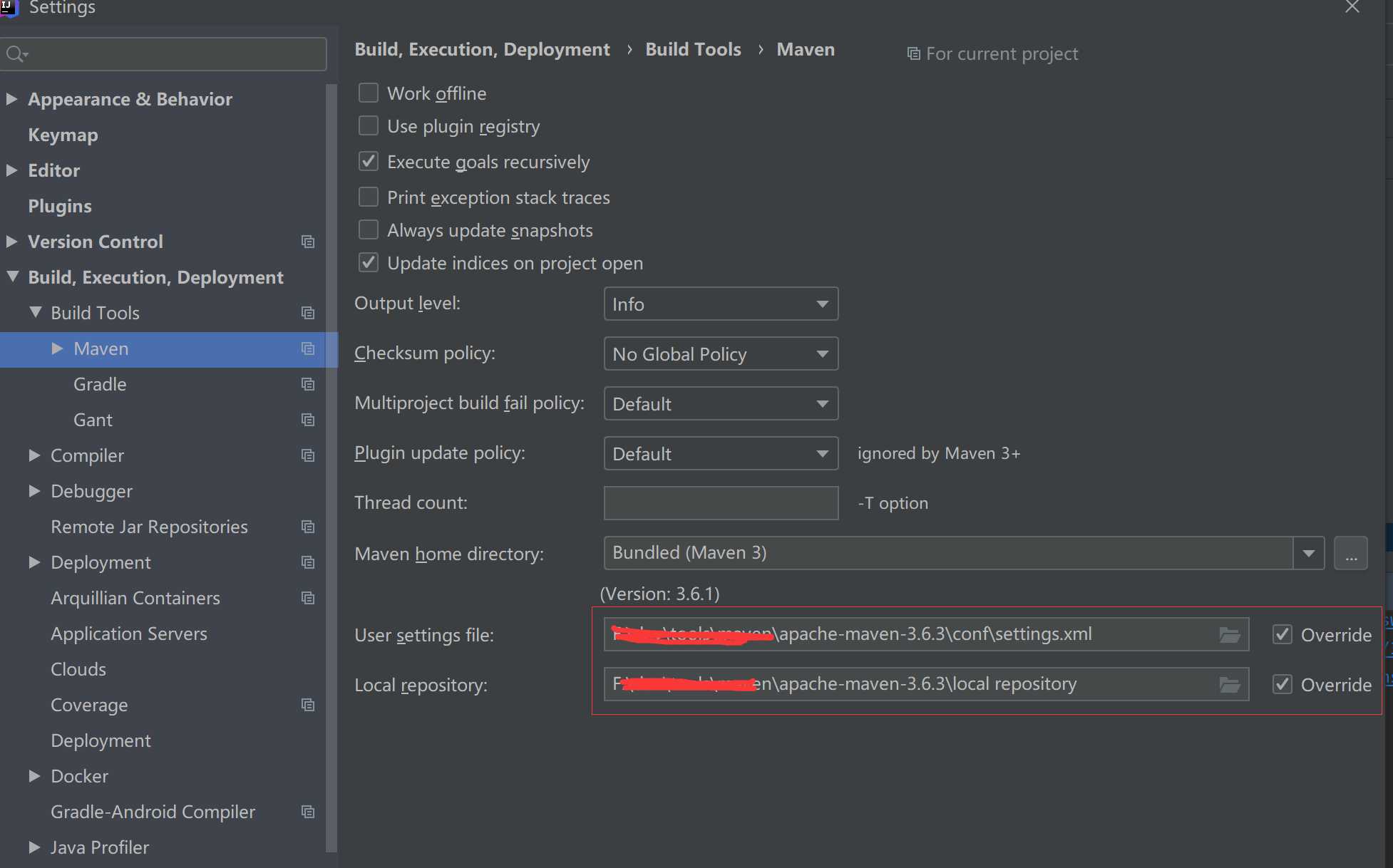Collapse Build, Execution, Deployment section
1393x868 pixels.
[x=12, y=277]
